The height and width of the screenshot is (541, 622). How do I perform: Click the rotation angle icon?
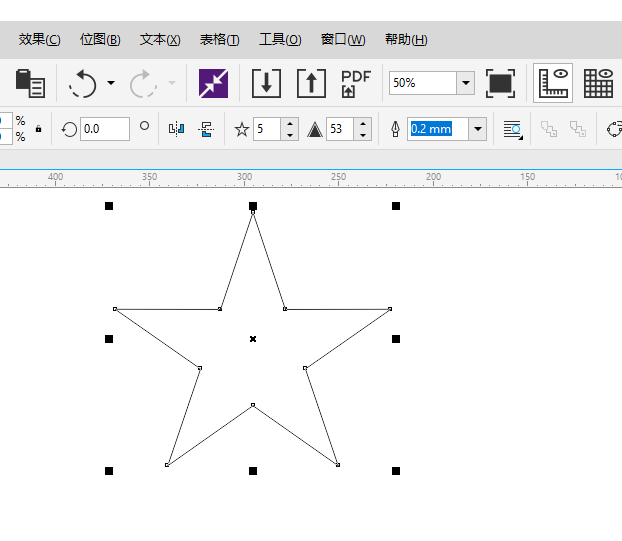69,129
